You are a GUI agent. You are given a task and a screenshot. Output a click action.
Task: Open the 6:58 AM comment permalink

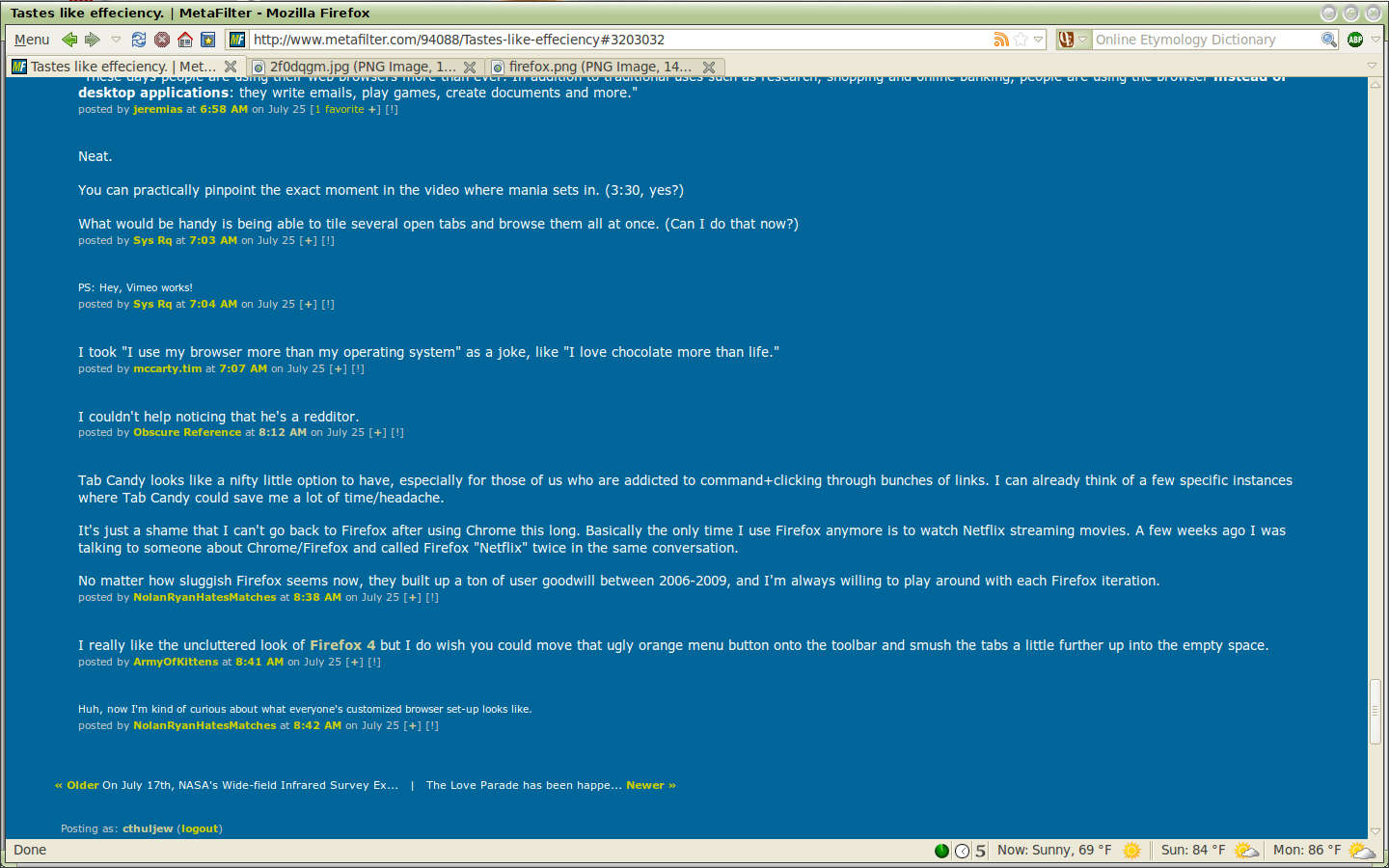pyautogui.click(x=224, y=110)
